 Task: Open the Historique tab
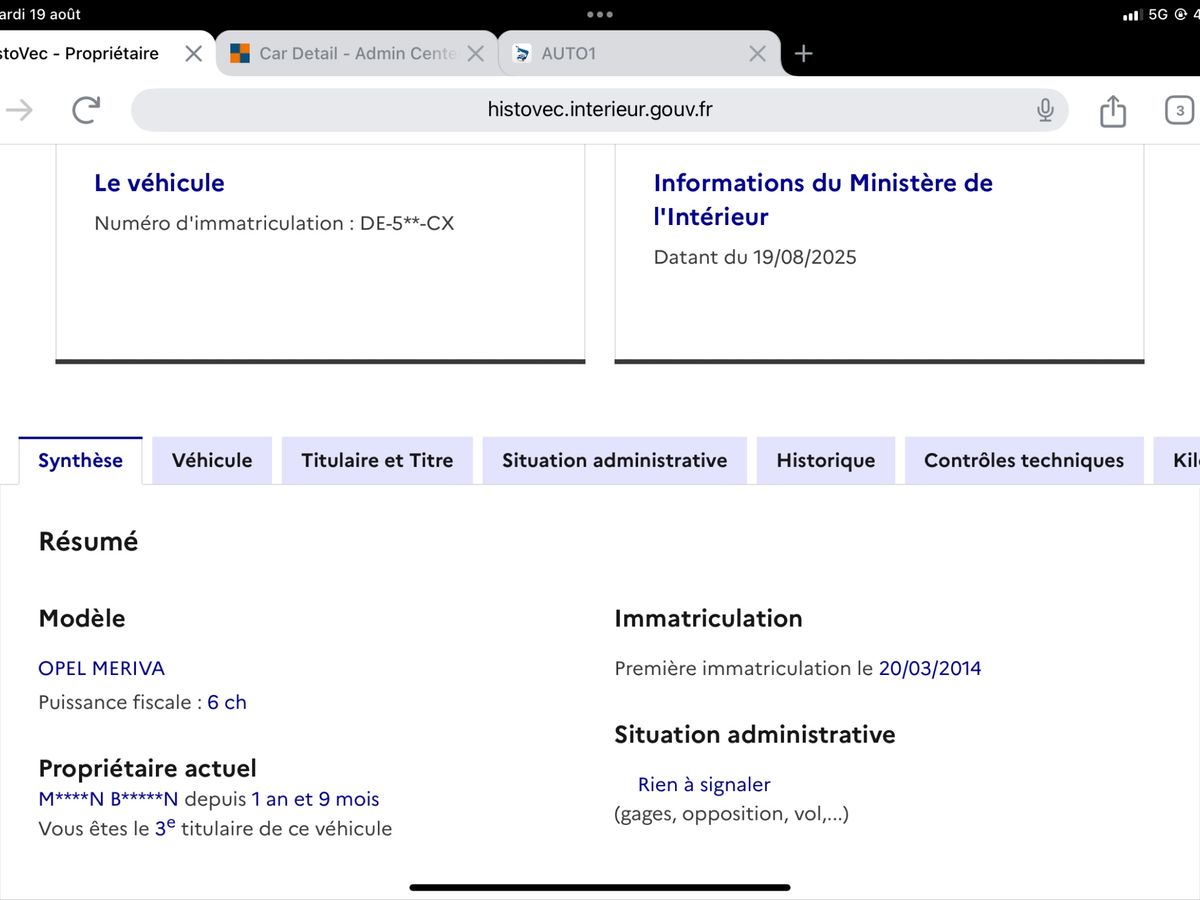(x=826, y=461)
